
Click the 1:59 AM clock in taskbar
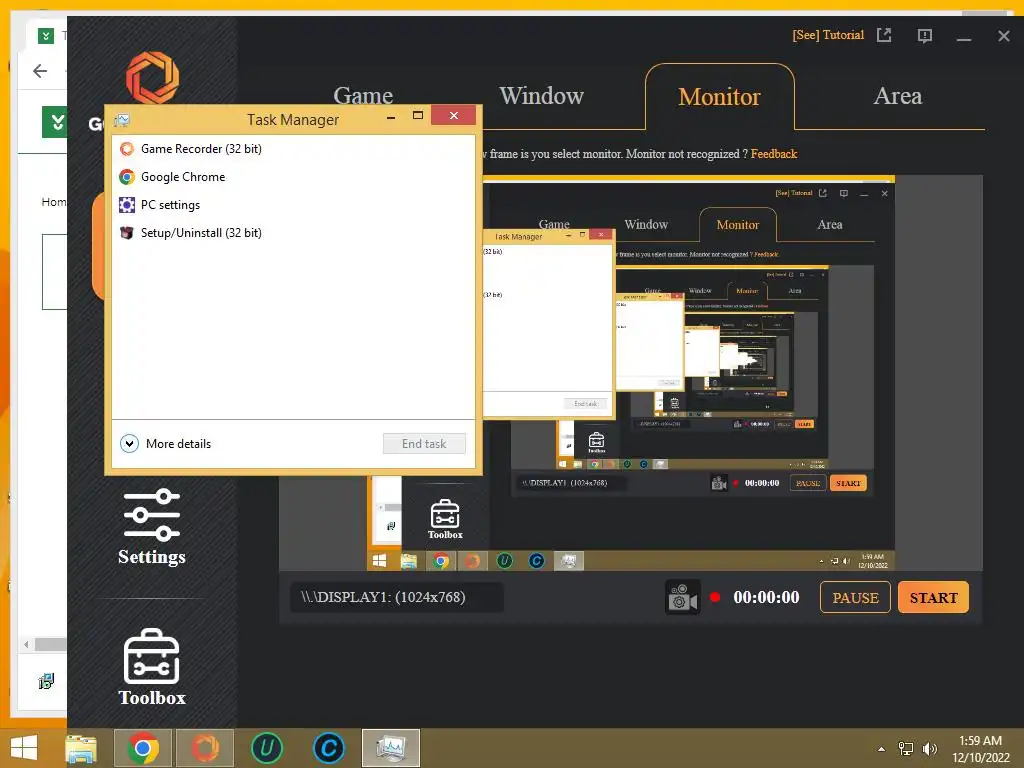click(980, 741)
